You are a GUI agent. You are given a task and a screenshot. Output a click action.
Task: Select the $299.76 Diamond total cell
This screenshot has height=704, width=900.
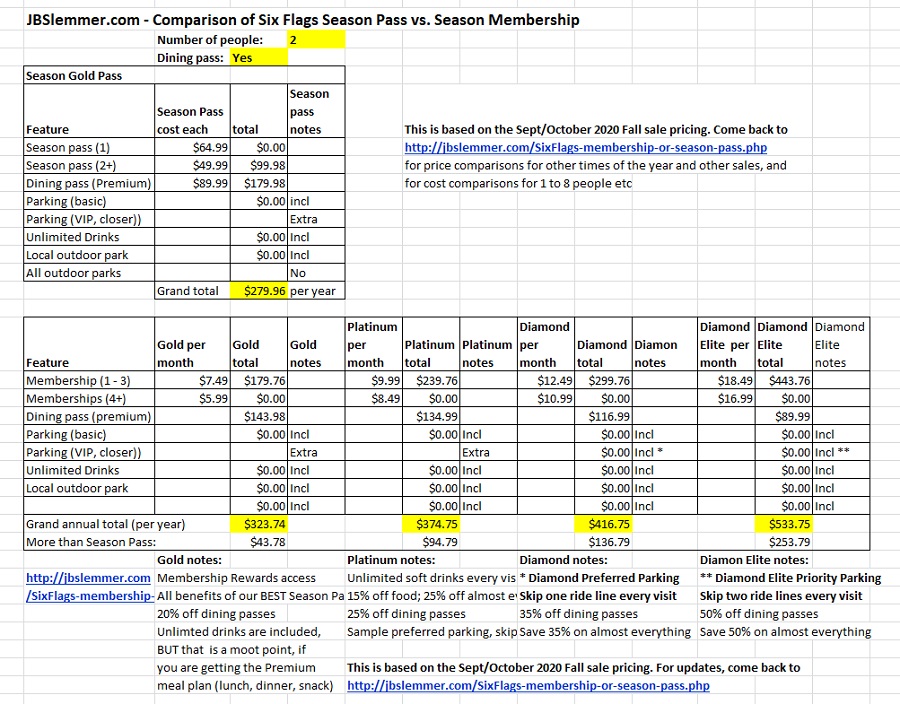point(603,380)
